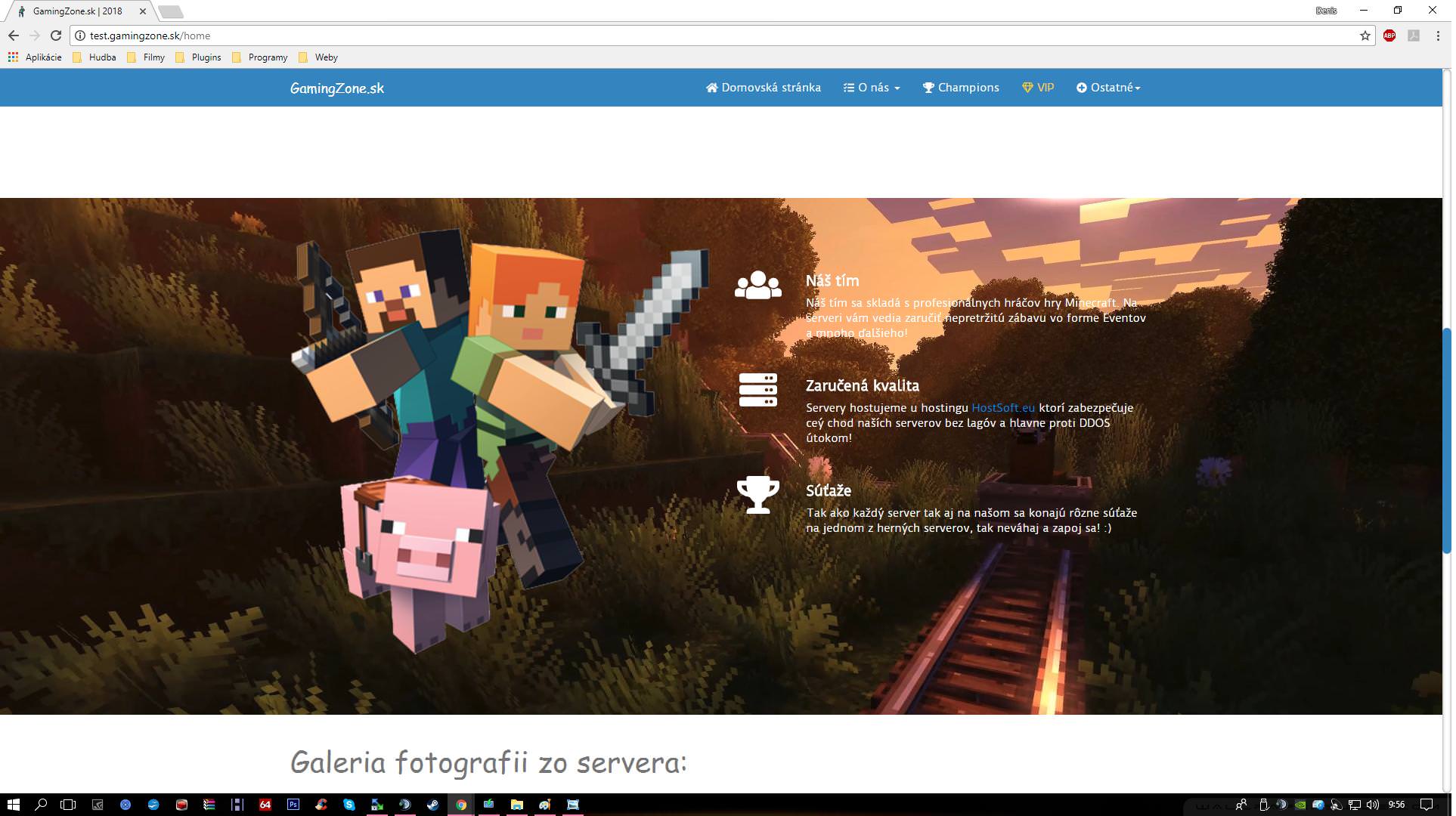Select Champions in the navigation menu
The width and height of the screenshot is (1456, 816).
point(961,87)
